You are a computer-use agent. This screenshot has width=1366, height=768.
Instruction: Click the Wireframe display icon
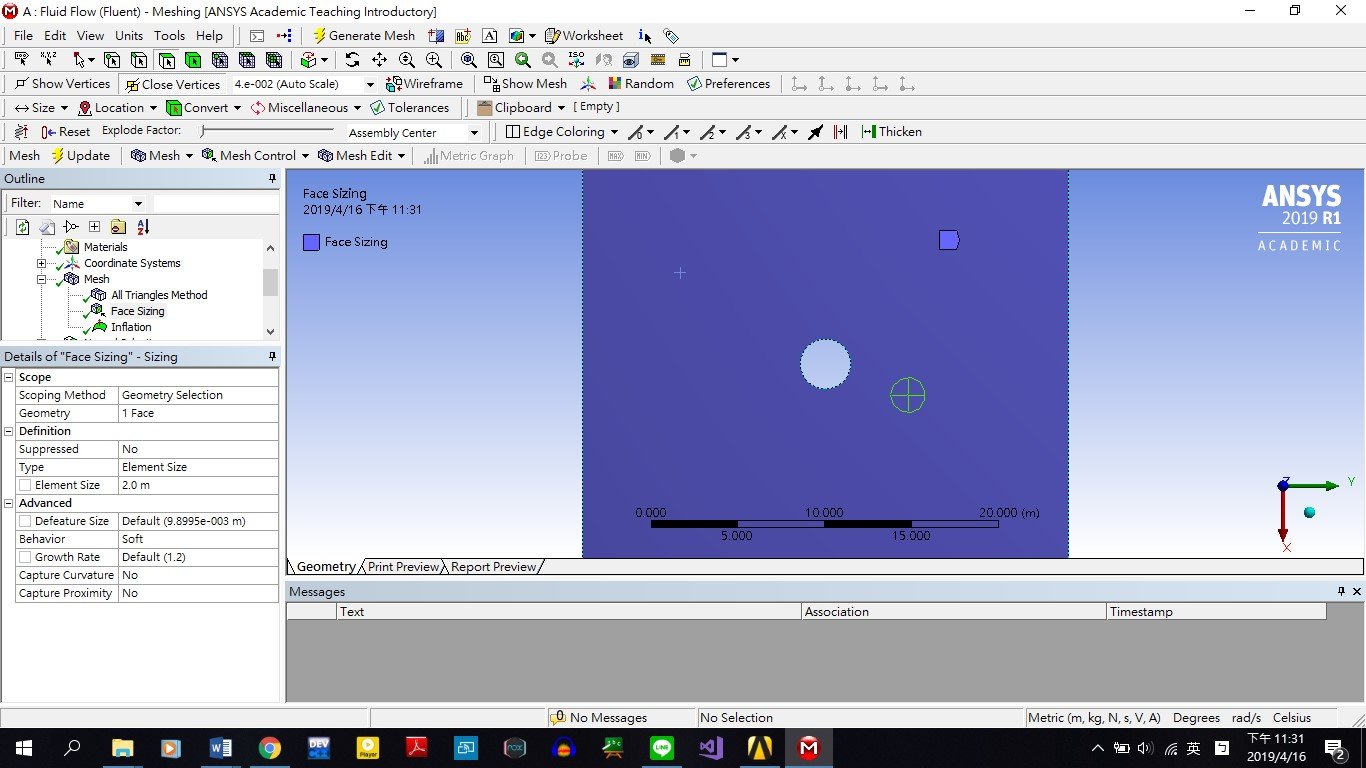pos(394,84)
